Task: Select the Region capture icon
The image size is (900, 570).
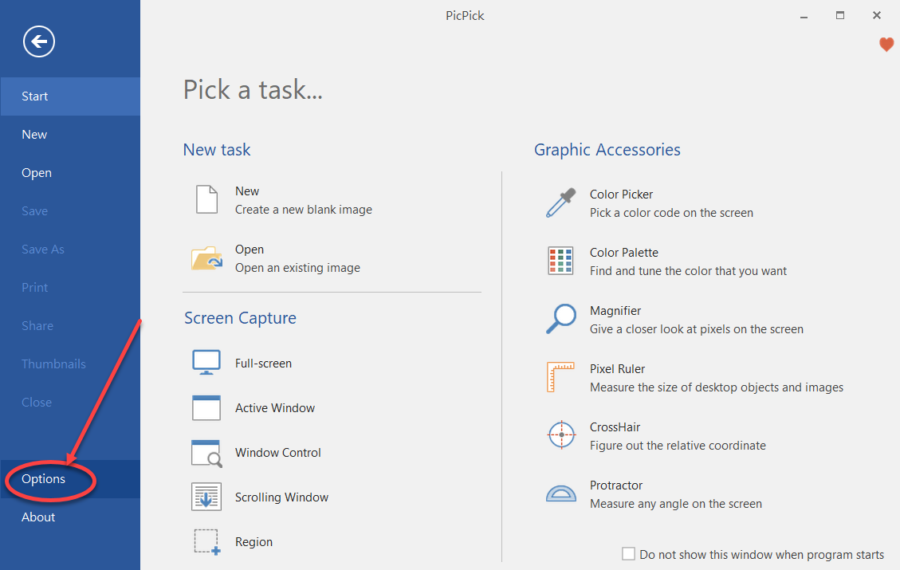Action: pos(207,542)
